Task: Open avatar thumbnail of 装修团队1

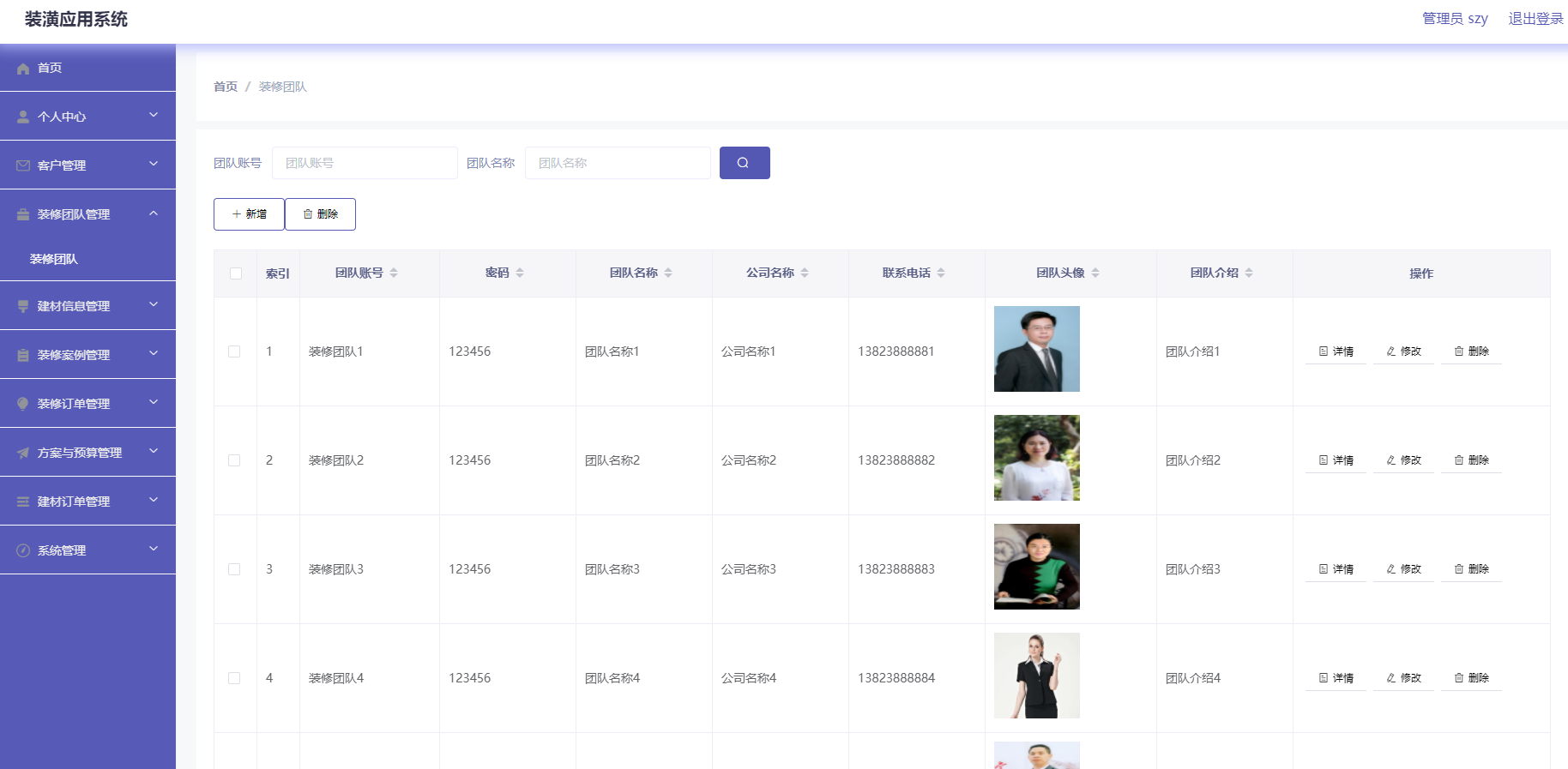Action: coord(1037,349)
